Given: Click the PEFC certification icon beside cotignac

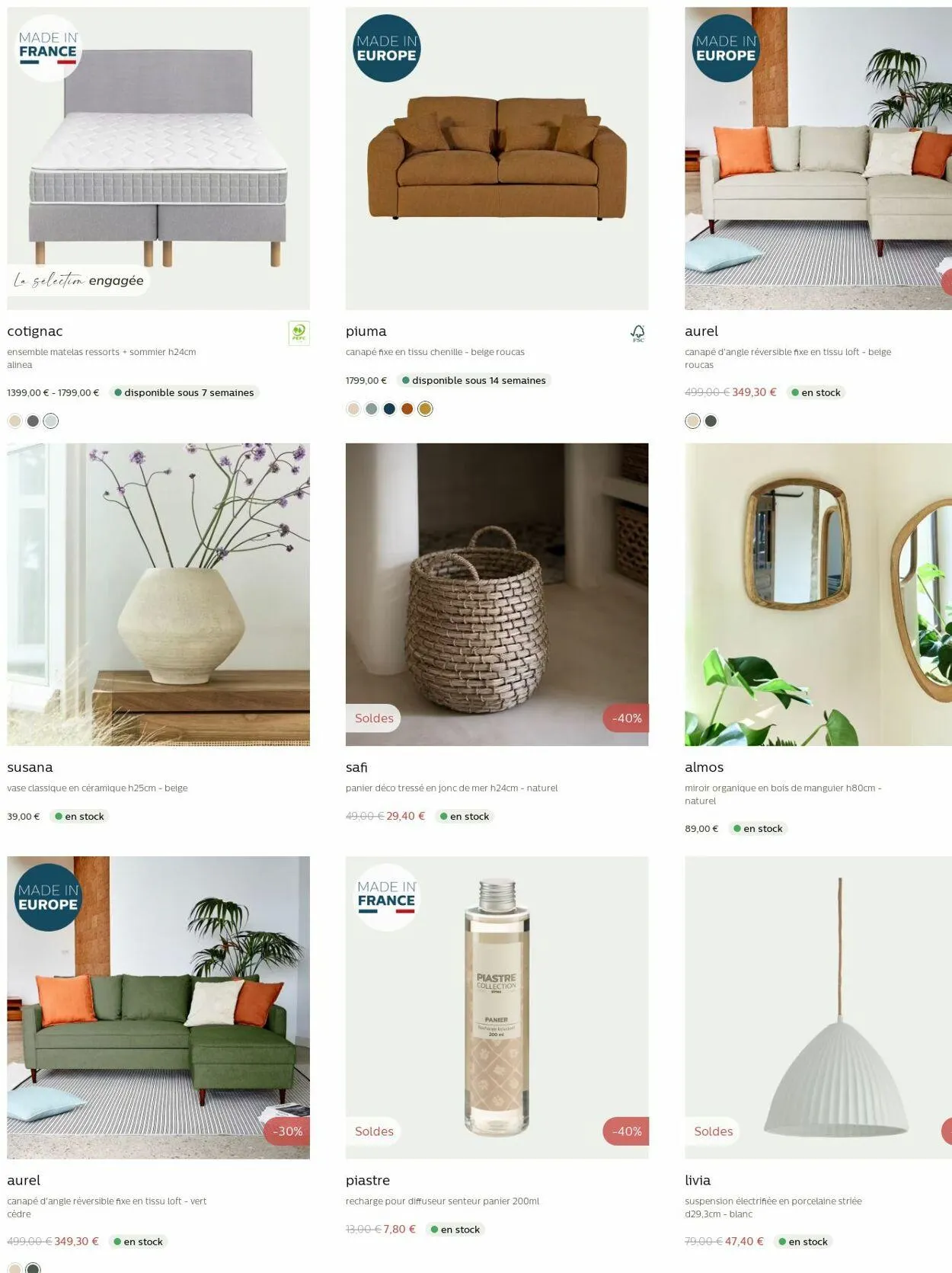Looking at the screenshot, I should point(299,333).
